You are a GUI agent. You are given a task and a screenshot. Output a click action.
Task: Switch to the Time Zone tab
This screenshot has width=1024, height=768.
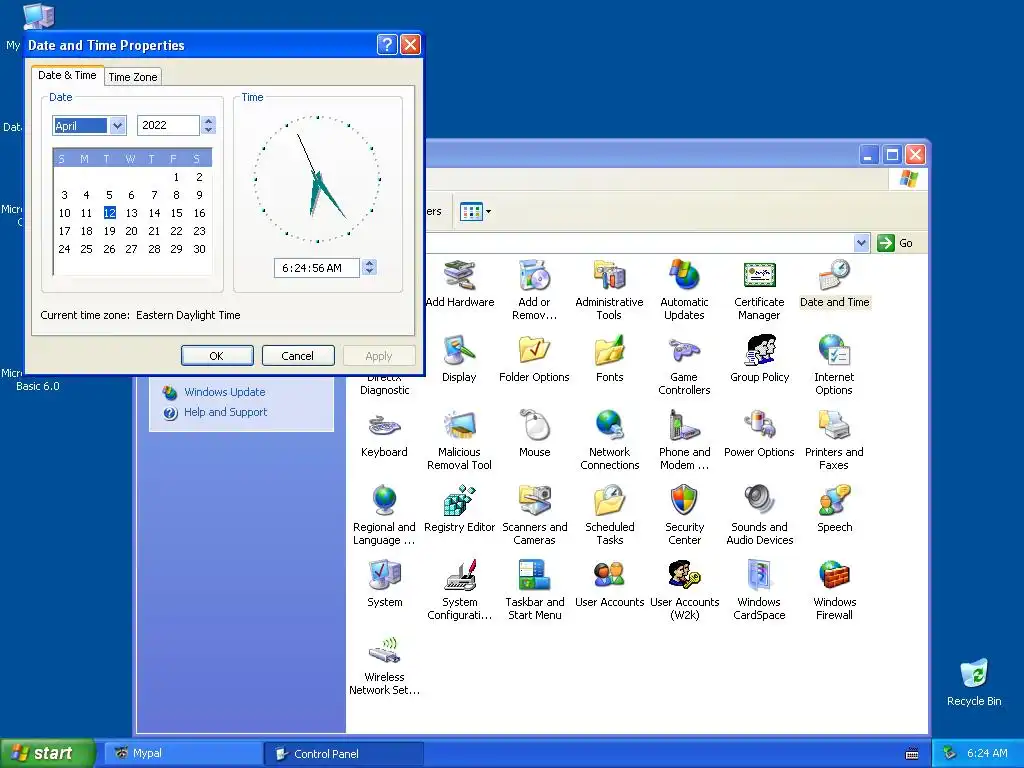[x=133, y=77]
